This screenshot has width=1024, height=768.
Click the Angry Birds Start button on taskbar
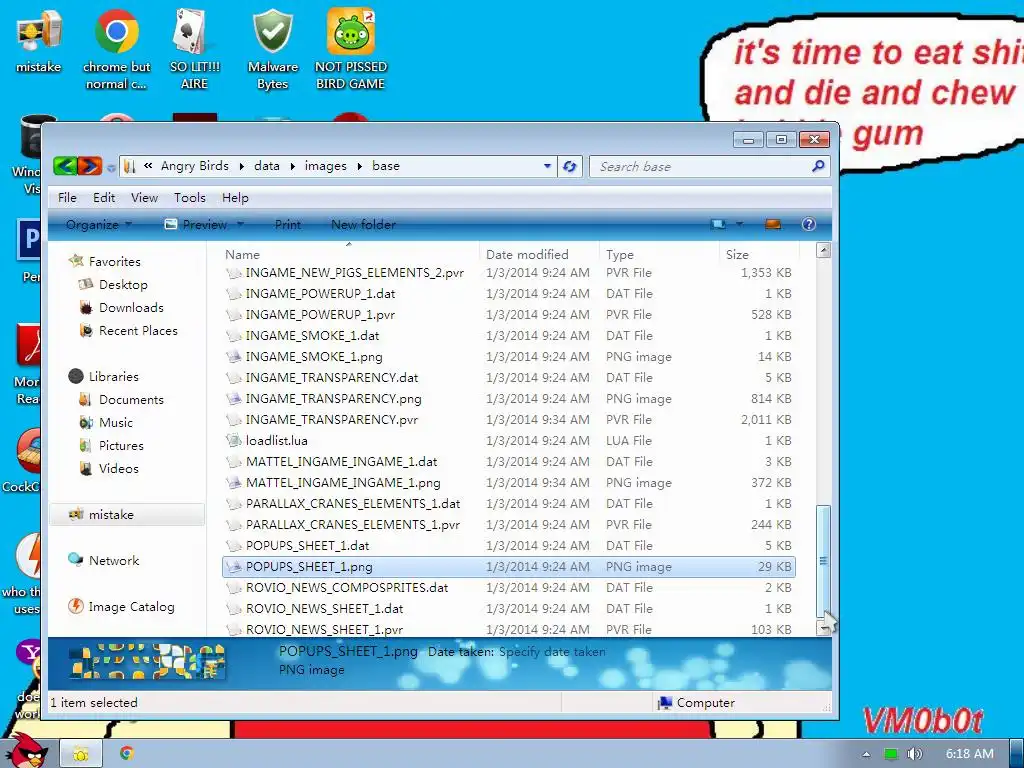[25, 751]
